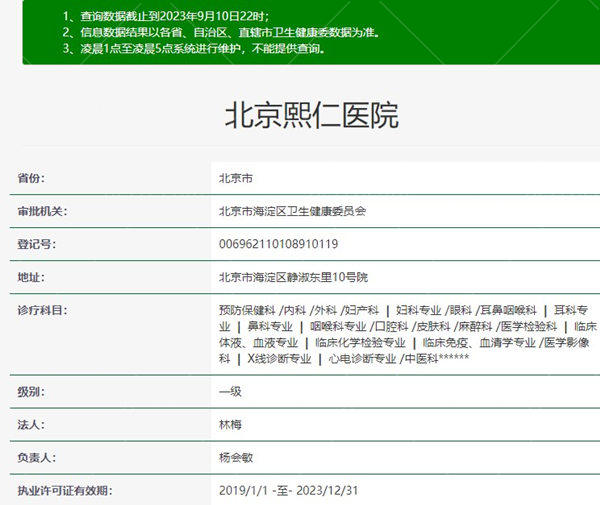The width and height of the screenshot is (600, 505).
Task: Select the level value 一级
Action: click(230, 392)
